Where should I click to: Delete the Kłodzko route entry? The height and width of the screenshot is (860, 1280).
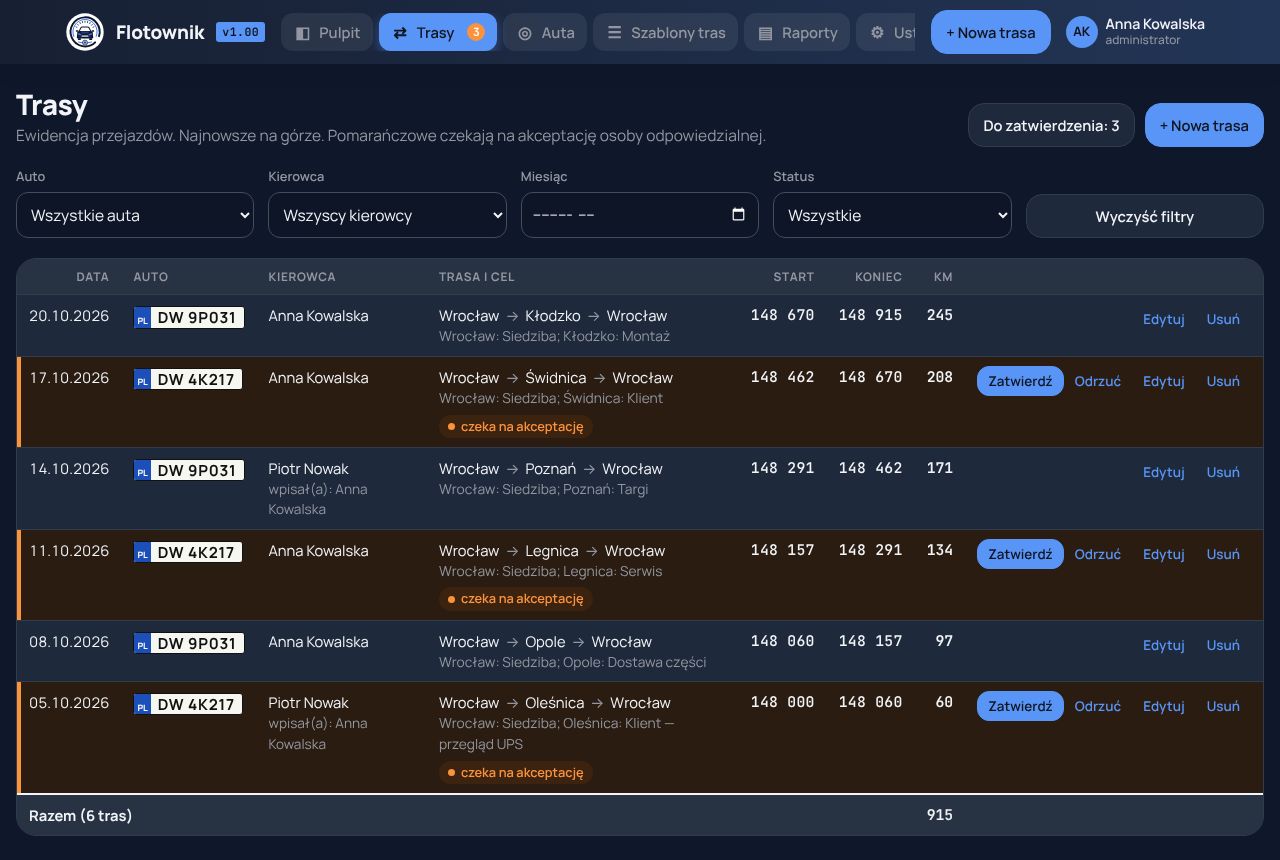(1223, 319)
